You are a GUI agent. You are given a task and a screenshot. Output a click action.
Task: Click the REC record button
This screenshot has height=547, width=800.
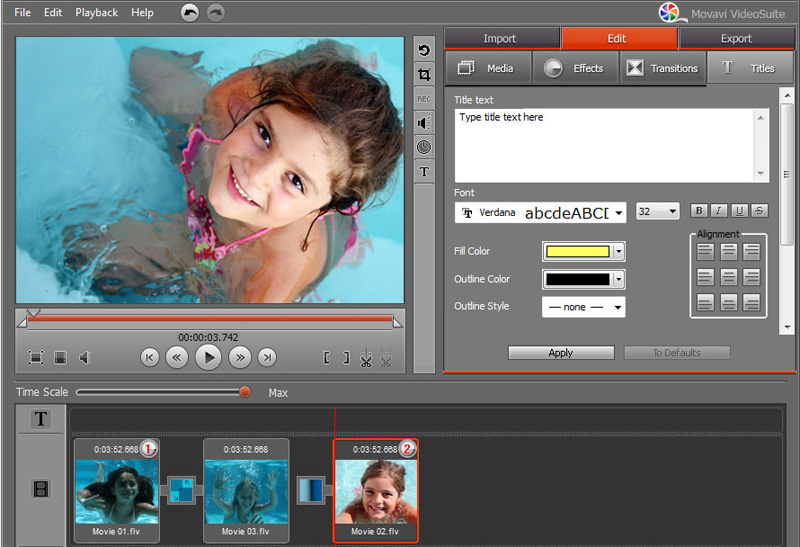424,98
